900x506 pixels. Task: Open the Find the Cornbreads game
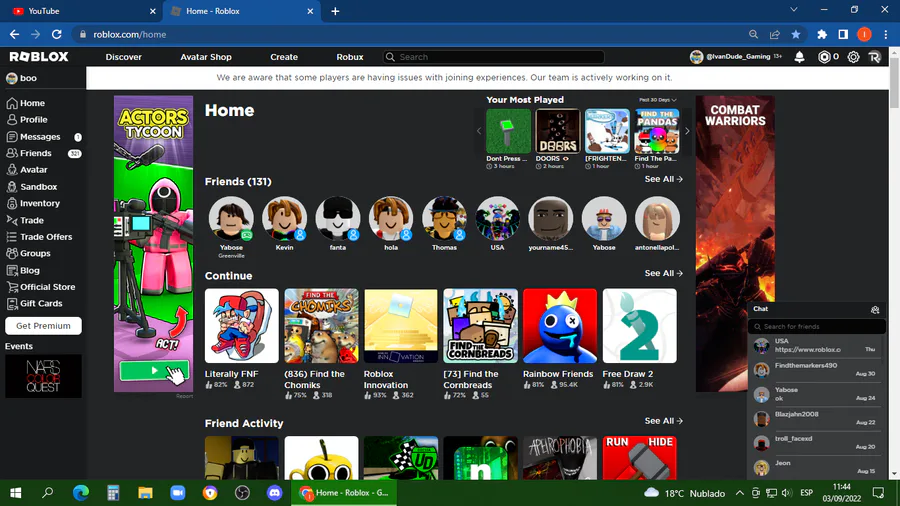[480, 326]
